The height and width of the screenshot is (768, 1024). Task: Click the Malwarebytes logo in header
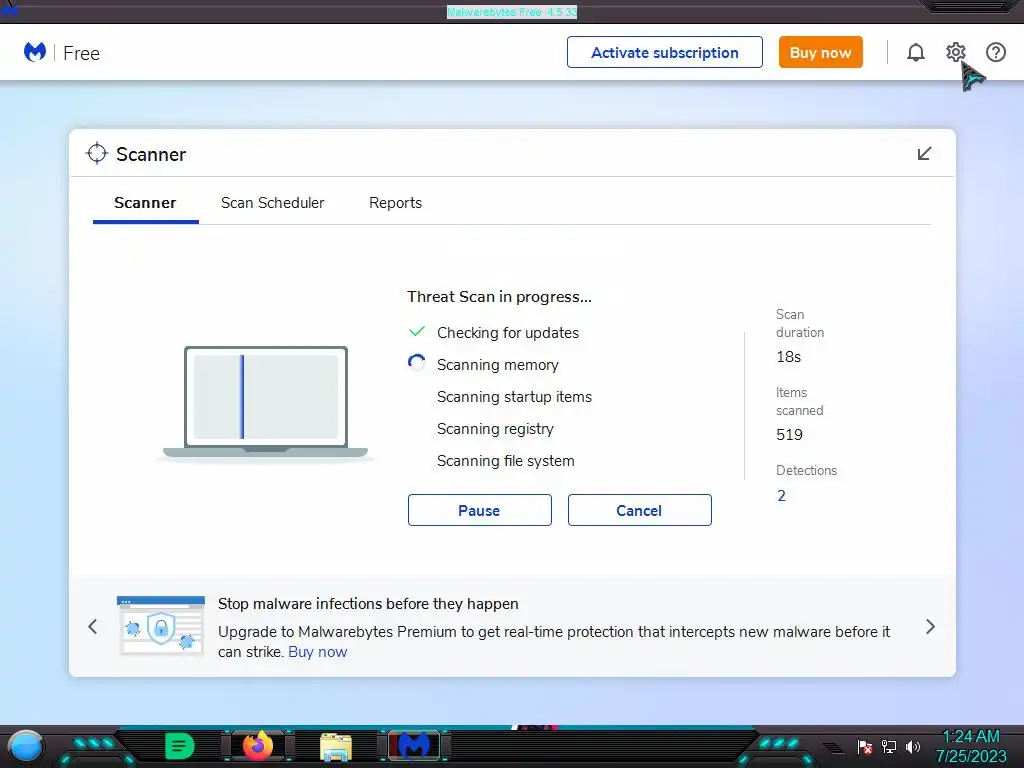click(x=35, y=52)
